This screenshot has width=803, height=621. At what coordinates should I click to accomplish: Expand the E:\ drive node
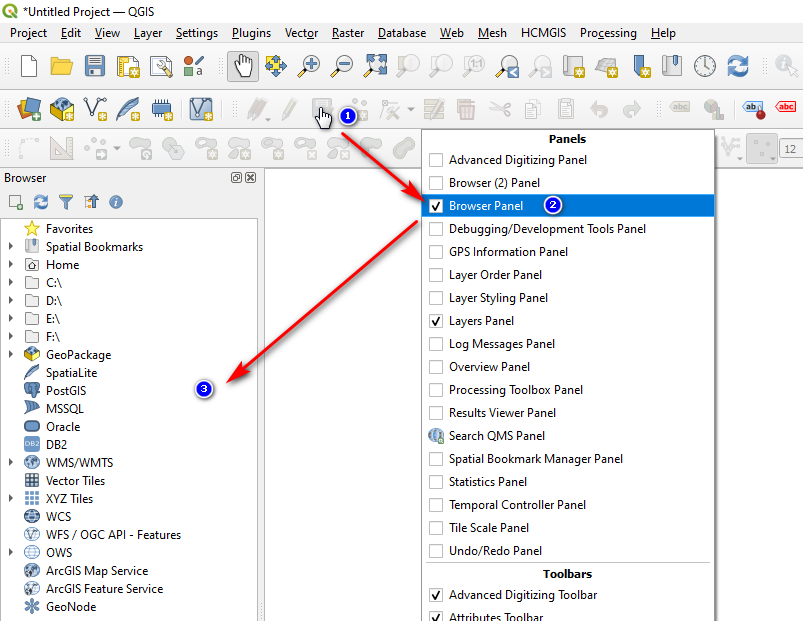(11, 318)
